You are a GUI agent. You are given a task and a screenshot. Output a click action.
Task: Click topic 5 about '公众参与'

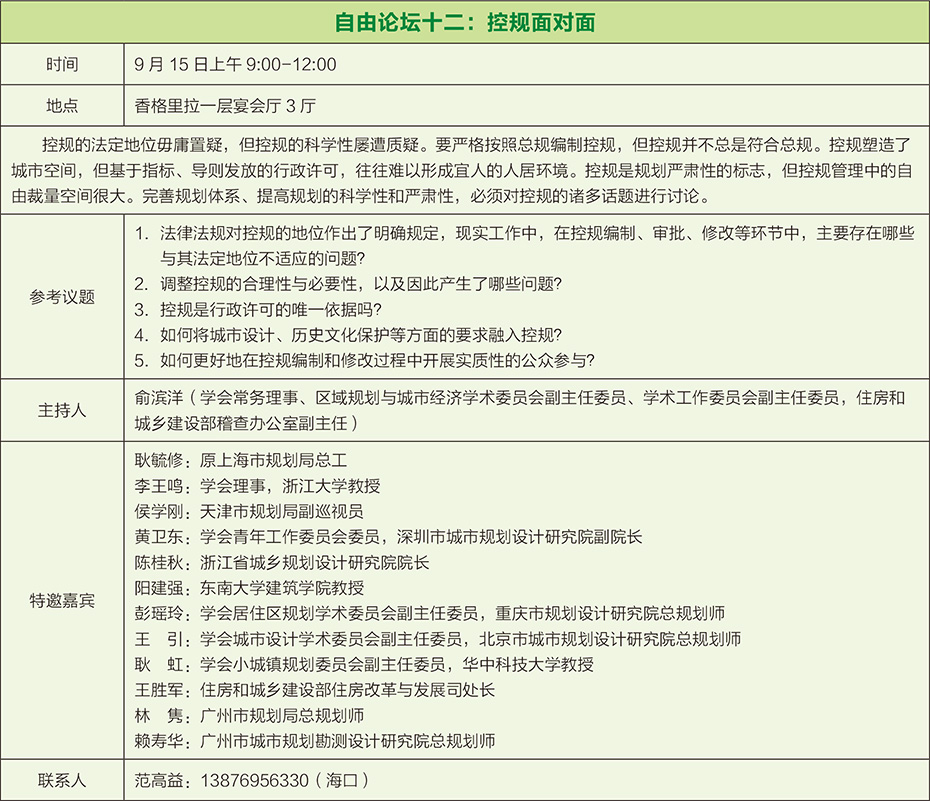coord(377,360)
